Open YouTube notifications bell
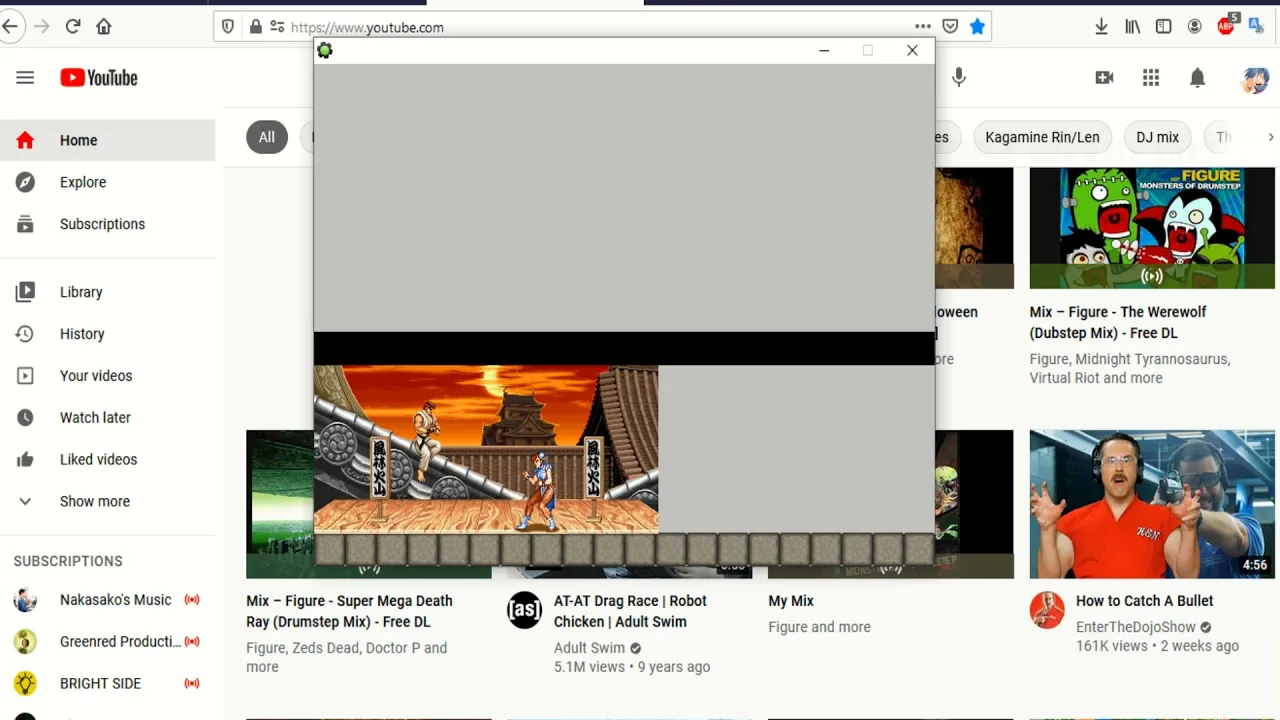 click(x=1197, y=78)
